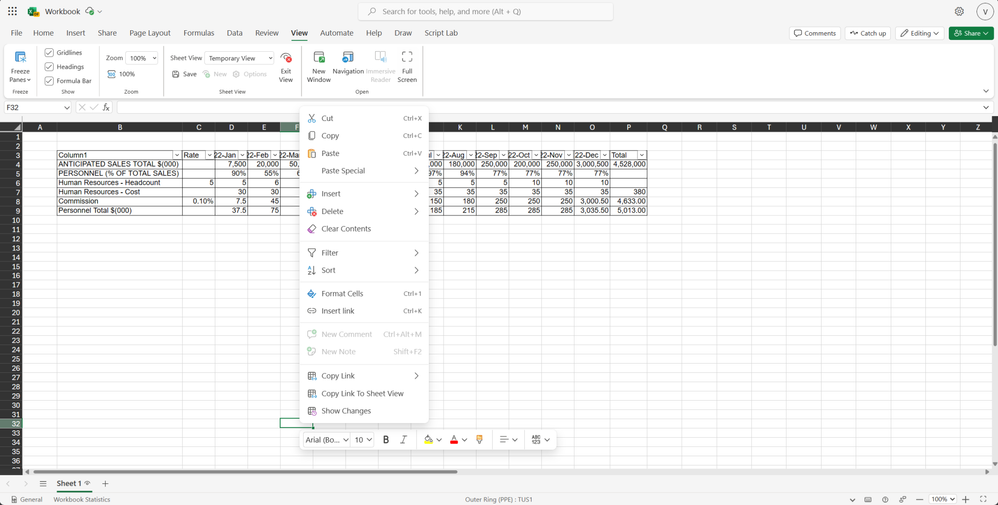Toggle the Gridlines checkbox
Image resolution: width=998 pixels, height=505 pixels.
(49, 52)
